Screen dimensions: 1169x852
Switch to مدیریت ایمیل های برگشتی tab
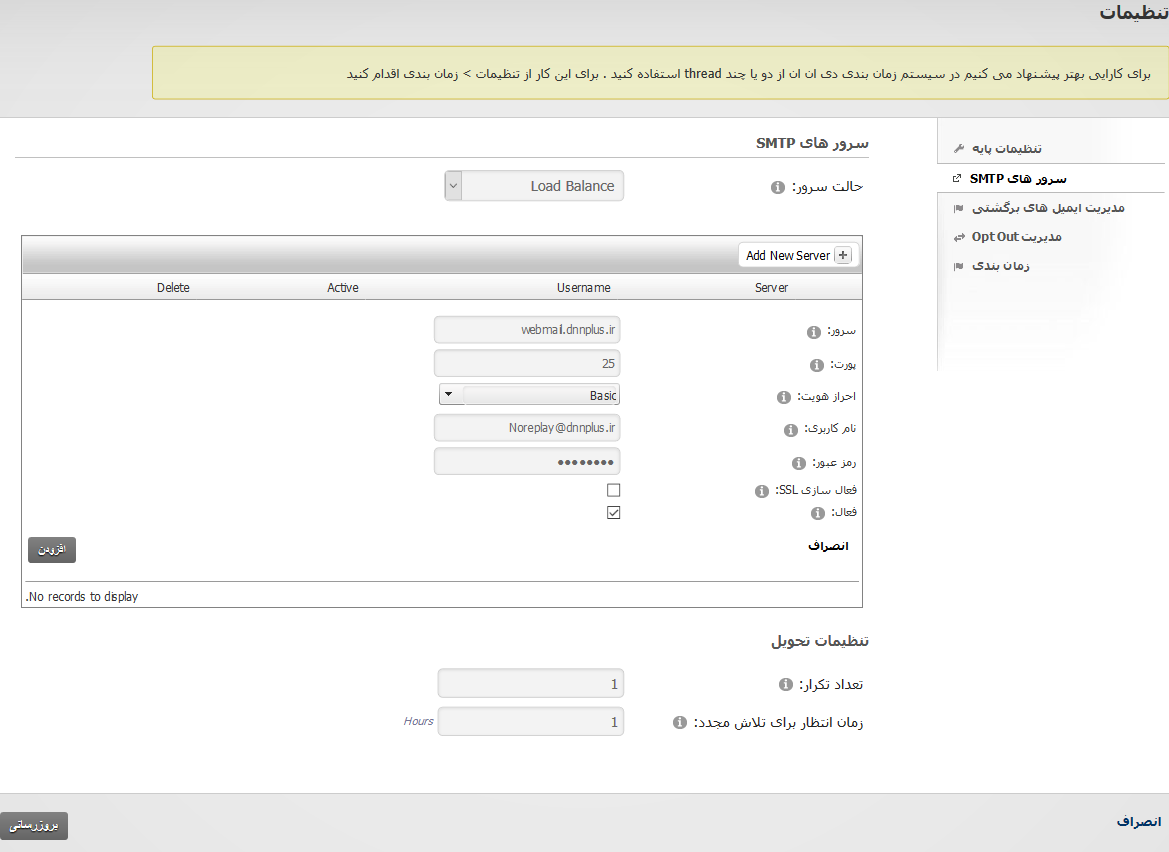(1048, 208)
